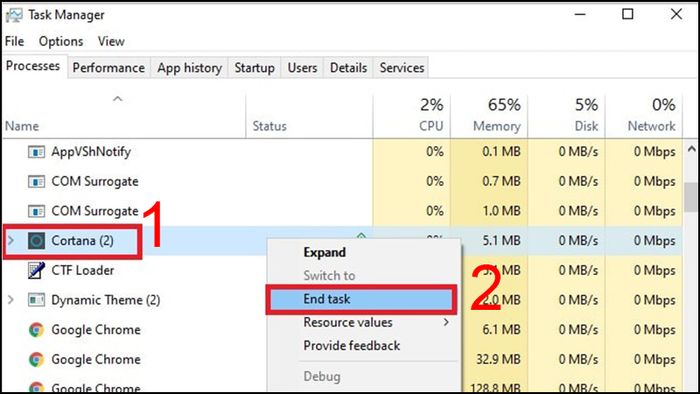Click the AppVShNotify process icon

coord(36,152)
